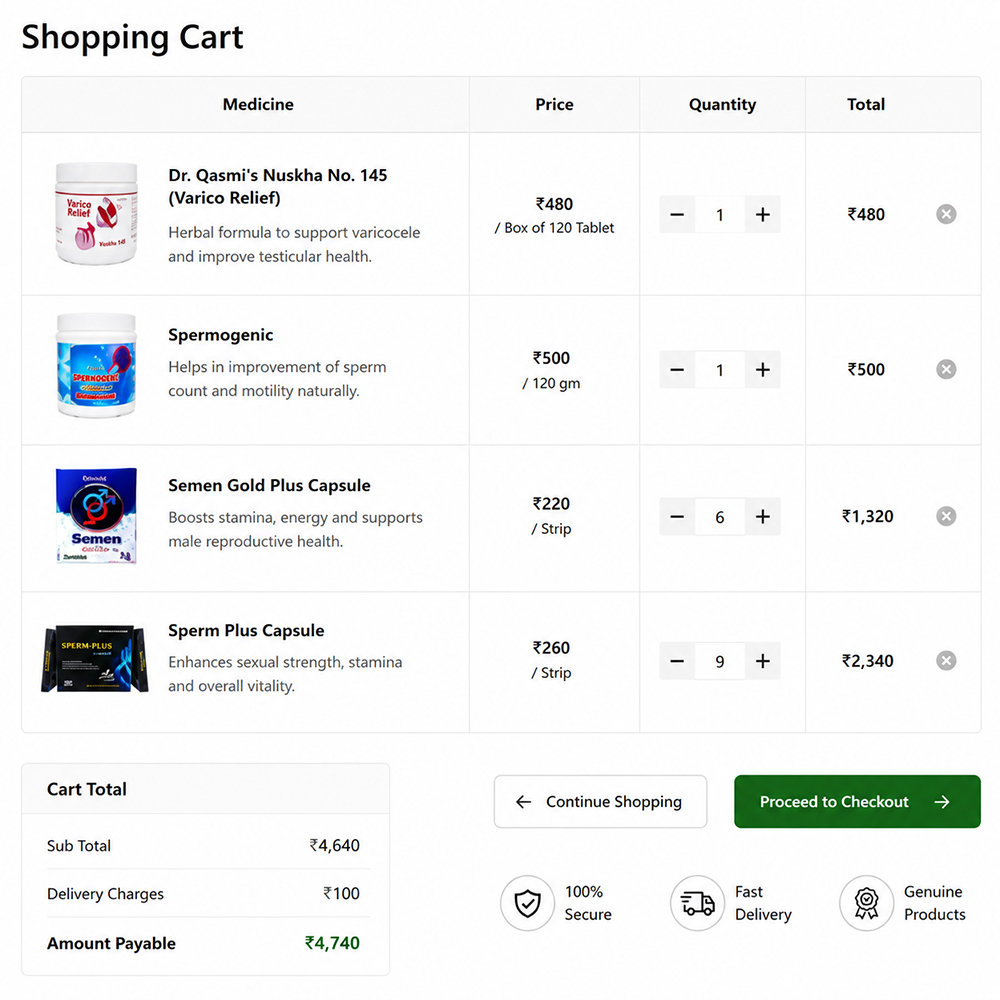Click the Shopping Cart page heading
This screenshot has height=1000, width=1000.
(132, 37)
